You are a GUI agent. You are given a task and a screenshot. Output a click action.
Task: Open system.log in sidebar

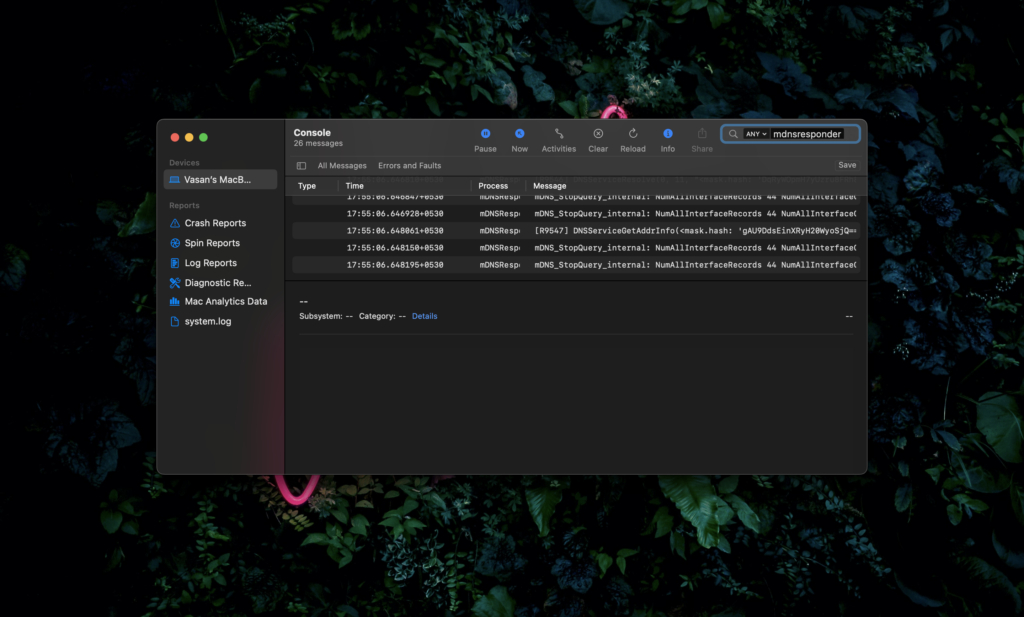[208, 321]
